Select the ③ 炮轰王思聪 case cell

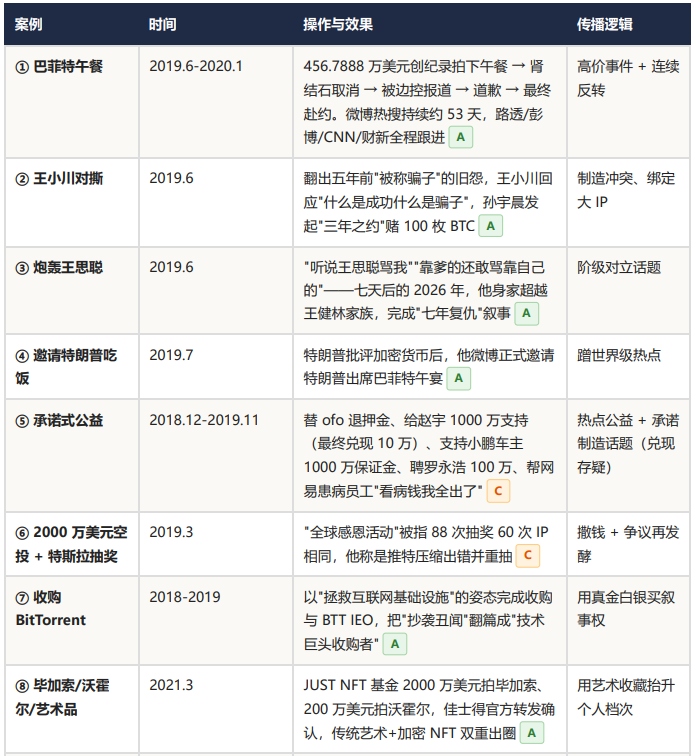[x=72, y=290]
